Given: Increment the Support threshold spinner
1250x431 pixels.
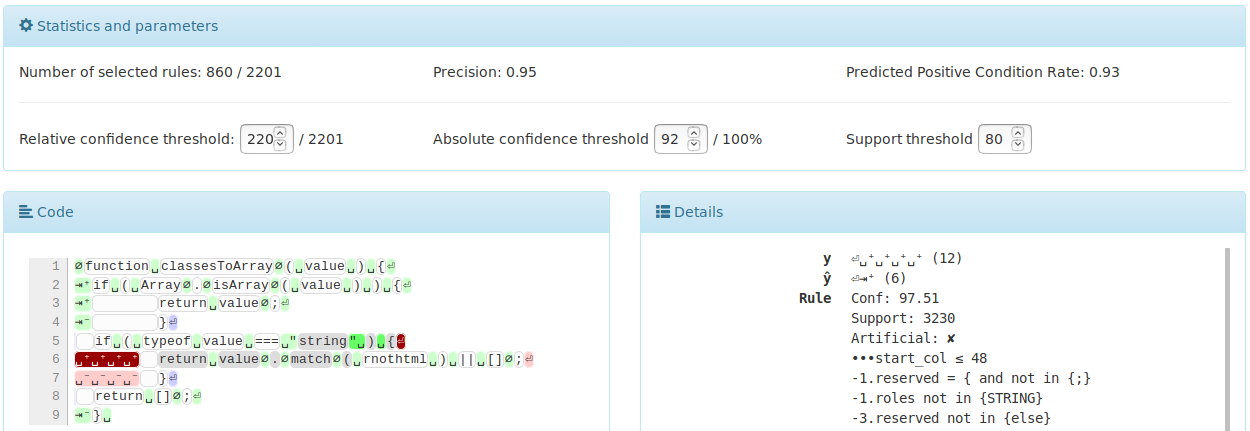Looking at the screenshot, I should point(1018,133).
